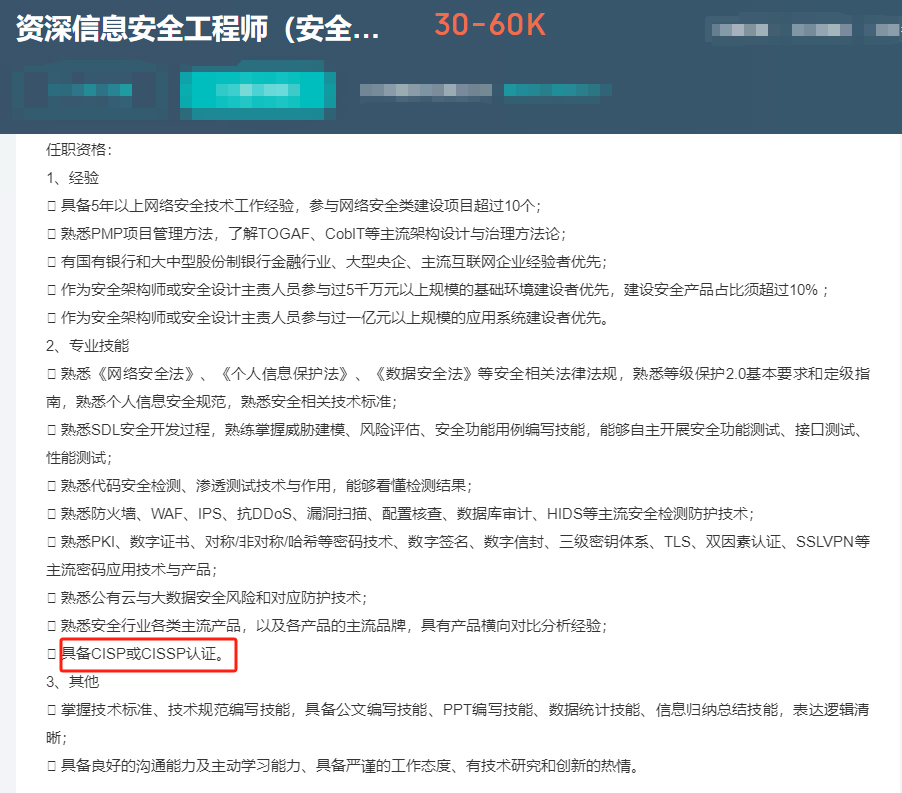Open the second blurred top-right navigation item
The width and height of the screenshot is (902, 793).
point(821,30)
